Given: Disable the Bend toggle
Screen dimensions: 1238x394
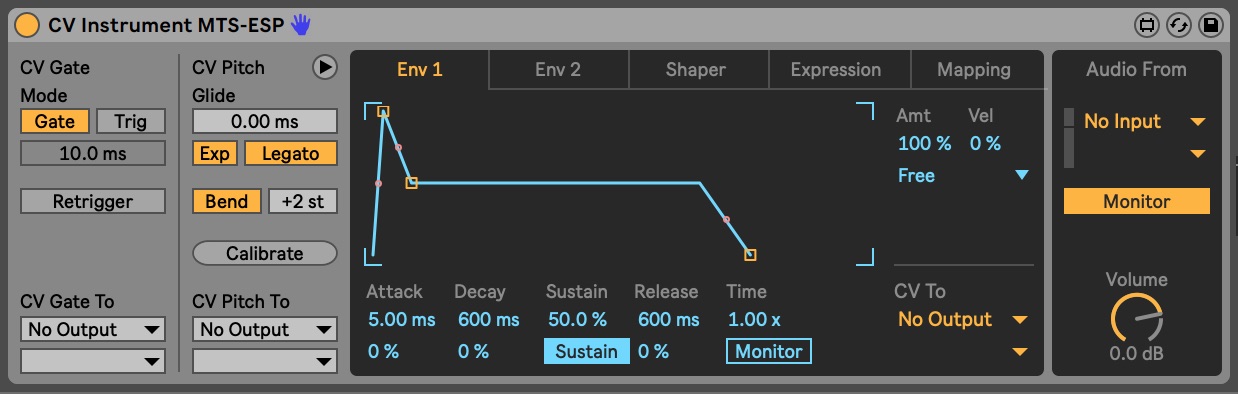Looking at the screenshot, I should click(x=227, y=201).
